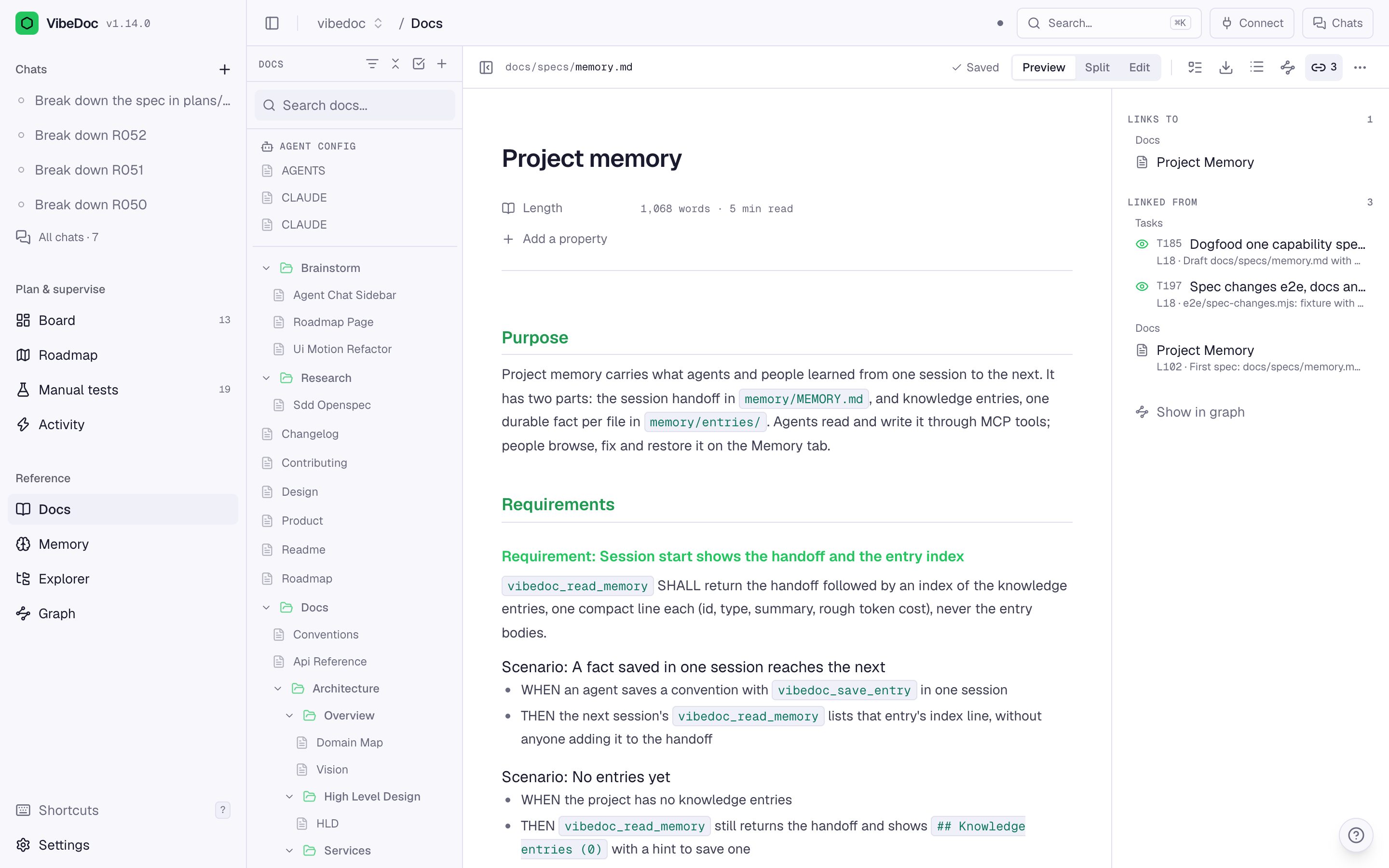Click the Connect button

click(x=1252, y=23)
